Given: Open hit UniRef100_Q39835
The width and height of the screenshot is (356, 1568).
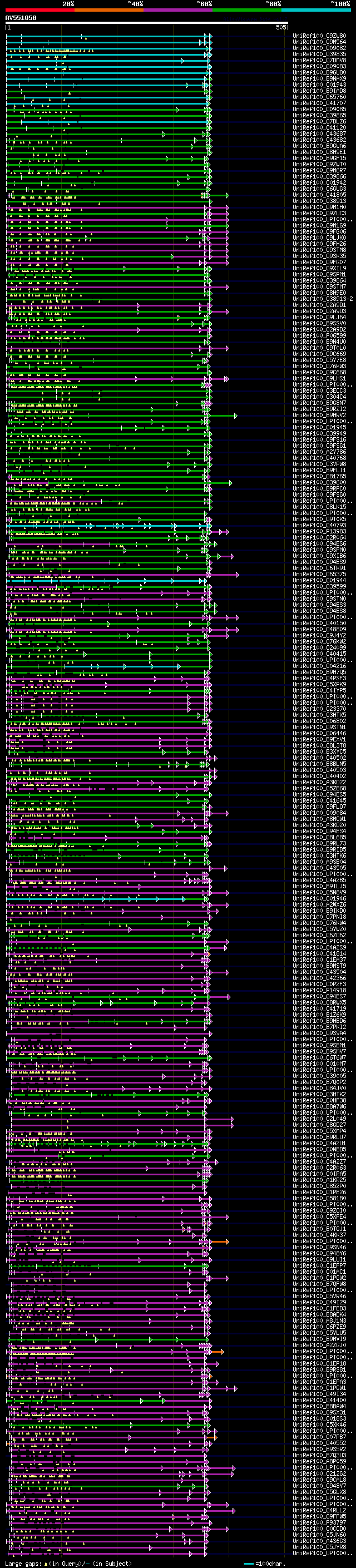Looking at the screenshot, I should 319,54.
